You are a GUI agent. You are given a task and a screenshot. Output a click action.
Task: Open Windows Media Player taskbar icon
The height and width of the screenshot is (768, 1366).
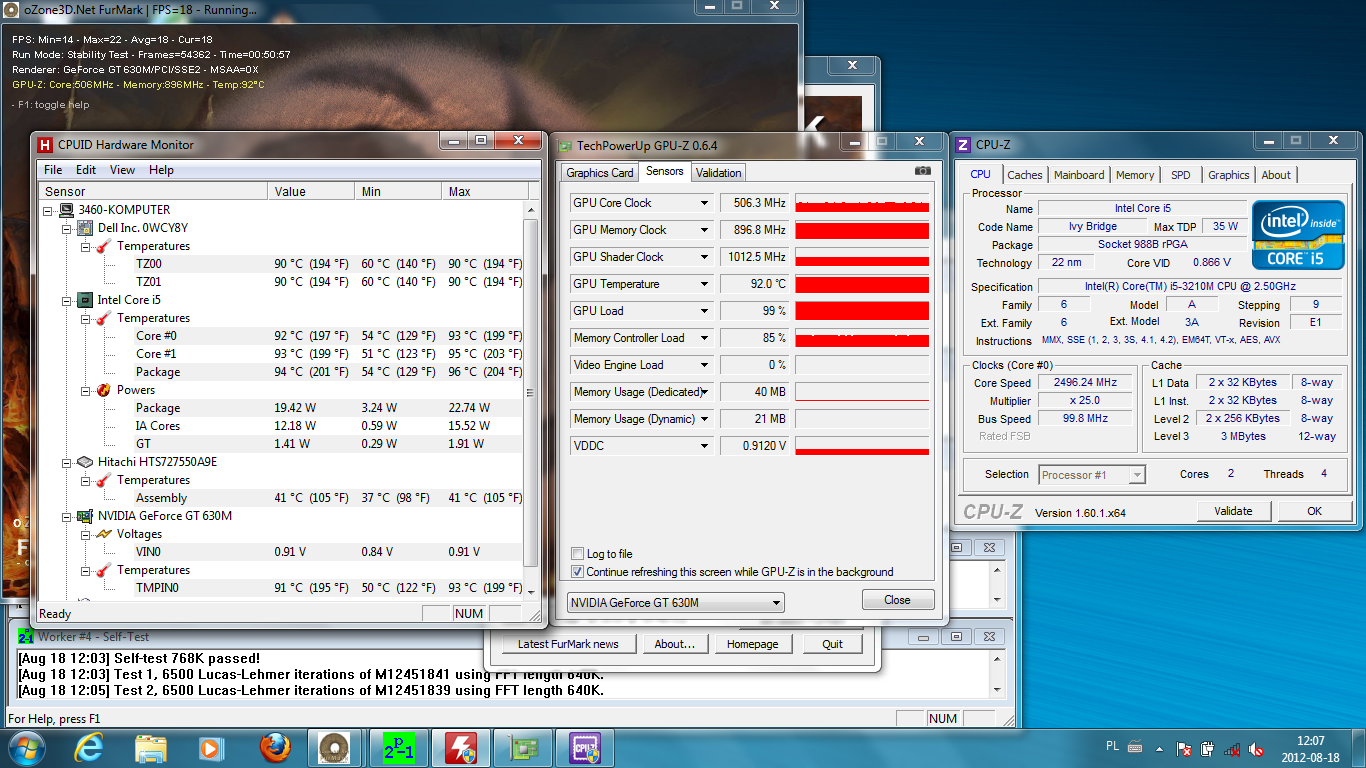click(x=211, y=748)
